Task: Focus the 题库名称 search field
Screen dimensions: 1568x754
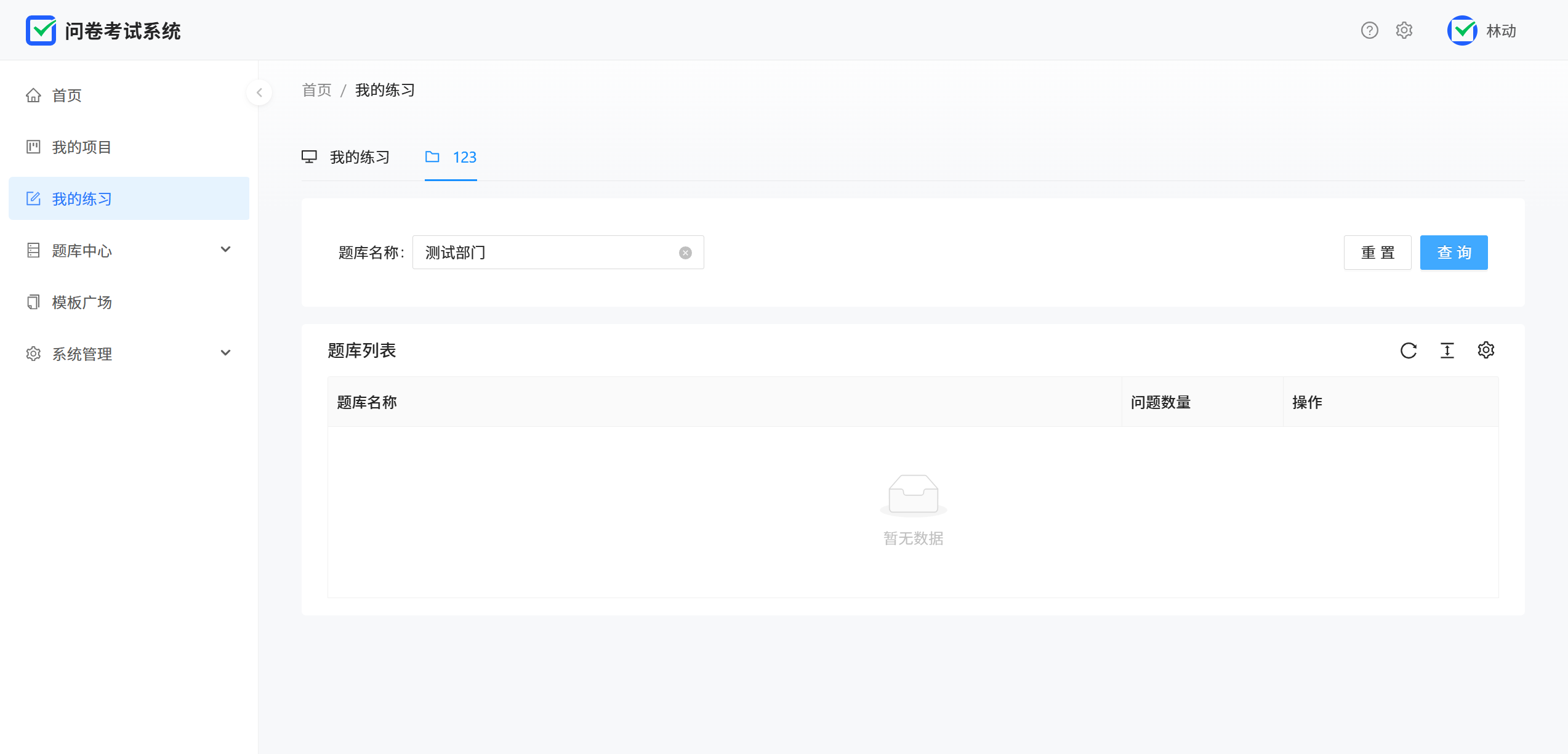Action: coord(548,253)
